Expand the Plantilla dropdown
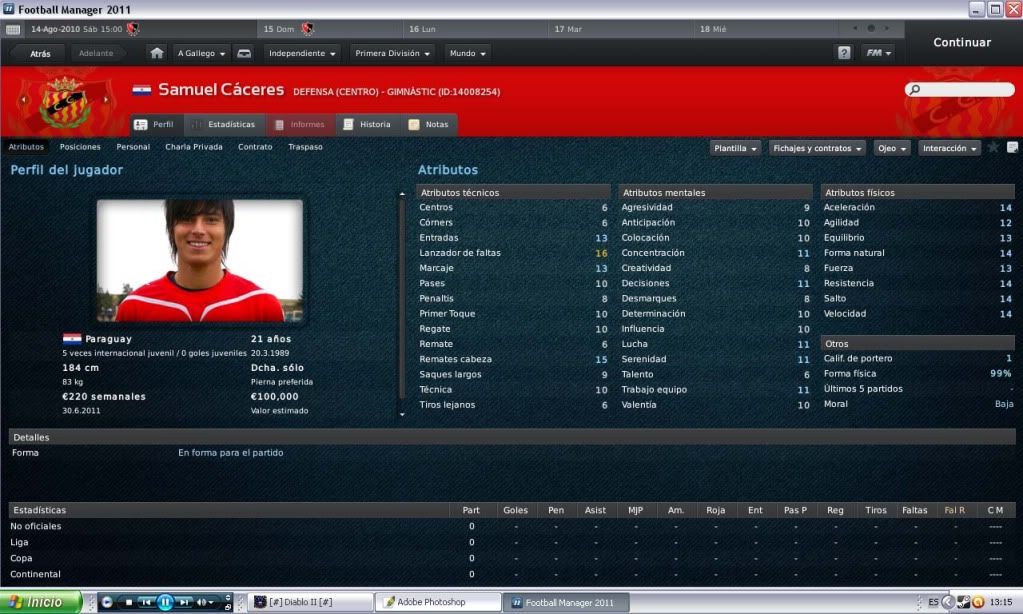The width and height of the screenshot is (1023, 614). [735, 148]
